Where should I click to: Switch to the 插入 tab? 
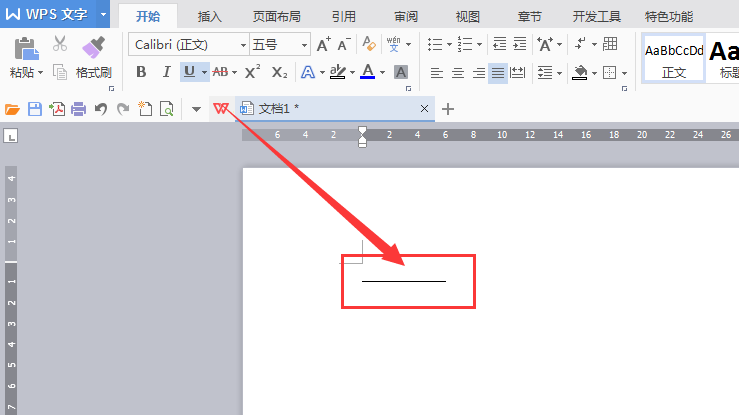click(209, 16)
